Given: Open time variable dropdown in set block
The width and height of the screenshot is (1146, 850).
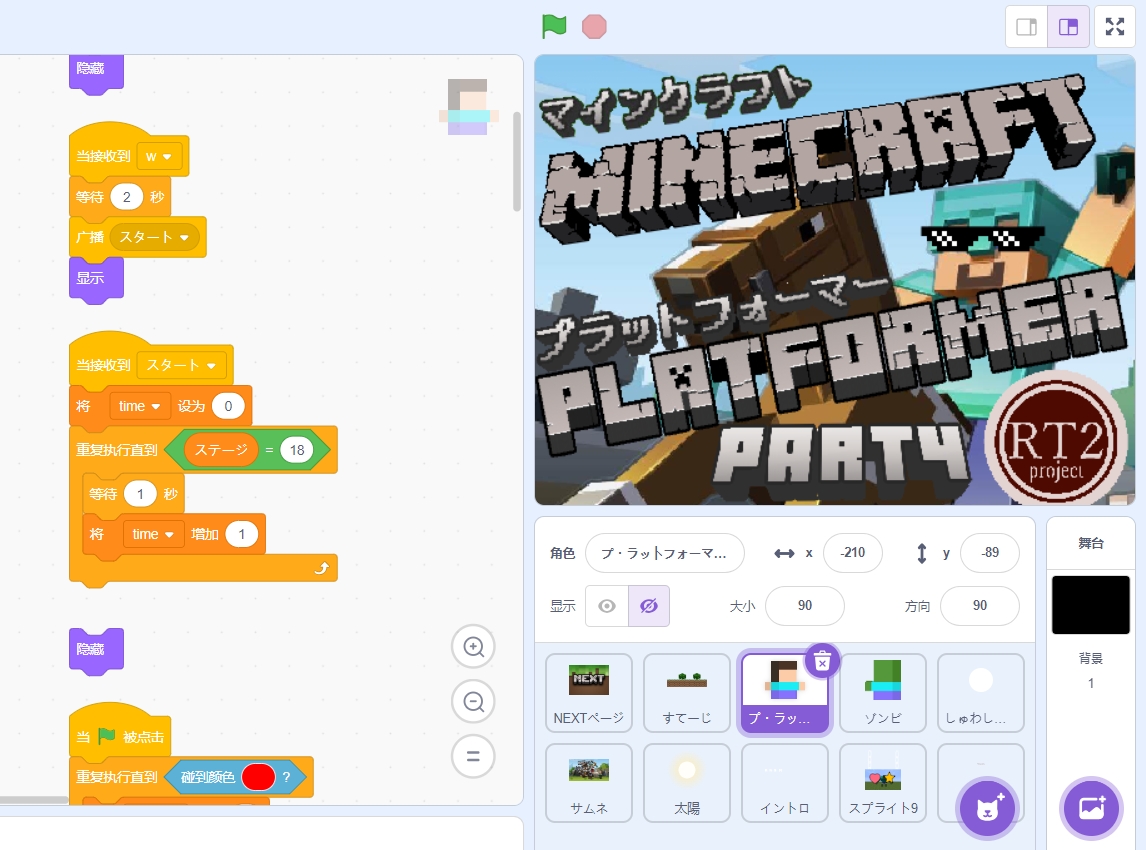Looking at the screenshot, I should [x=140, y=406].
